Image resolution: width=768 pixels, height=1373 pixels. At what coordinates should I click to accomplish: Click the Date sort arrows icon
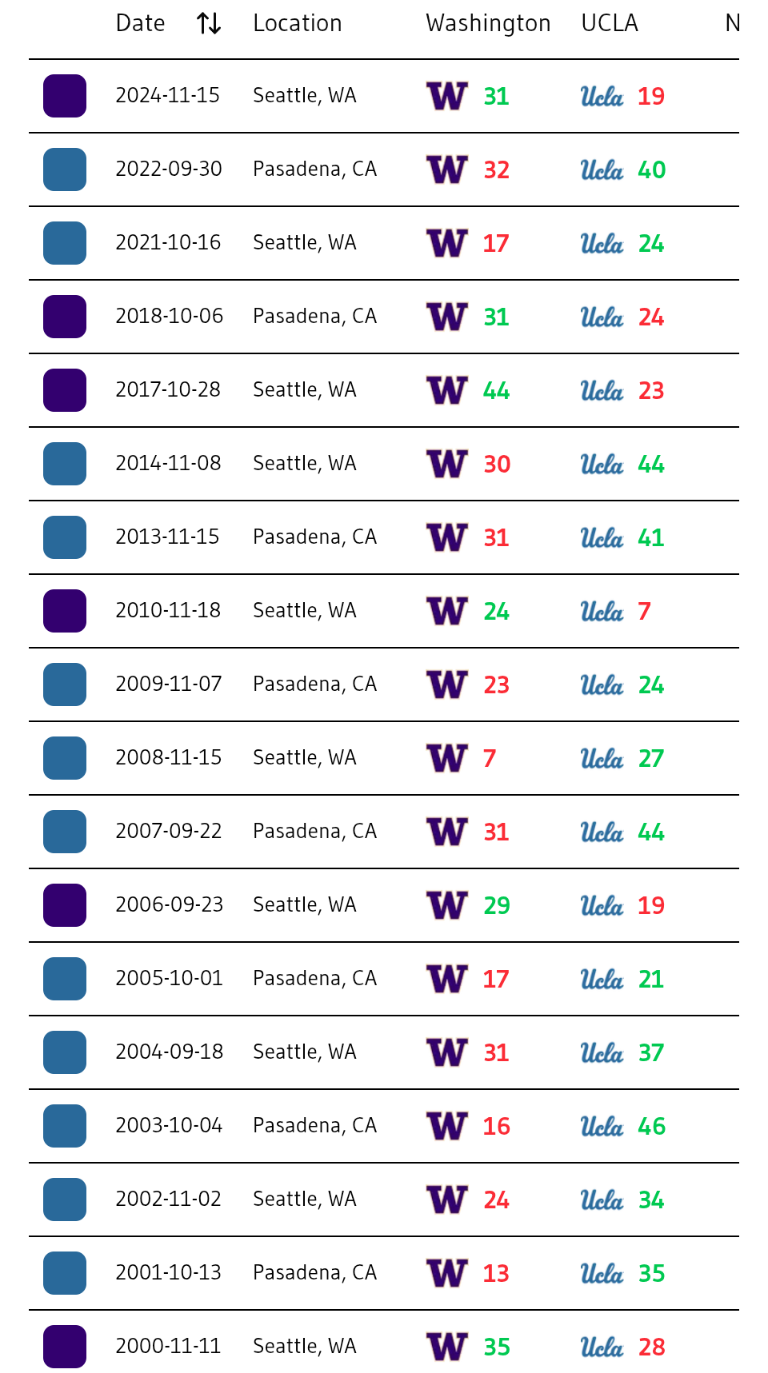point(209,24)
